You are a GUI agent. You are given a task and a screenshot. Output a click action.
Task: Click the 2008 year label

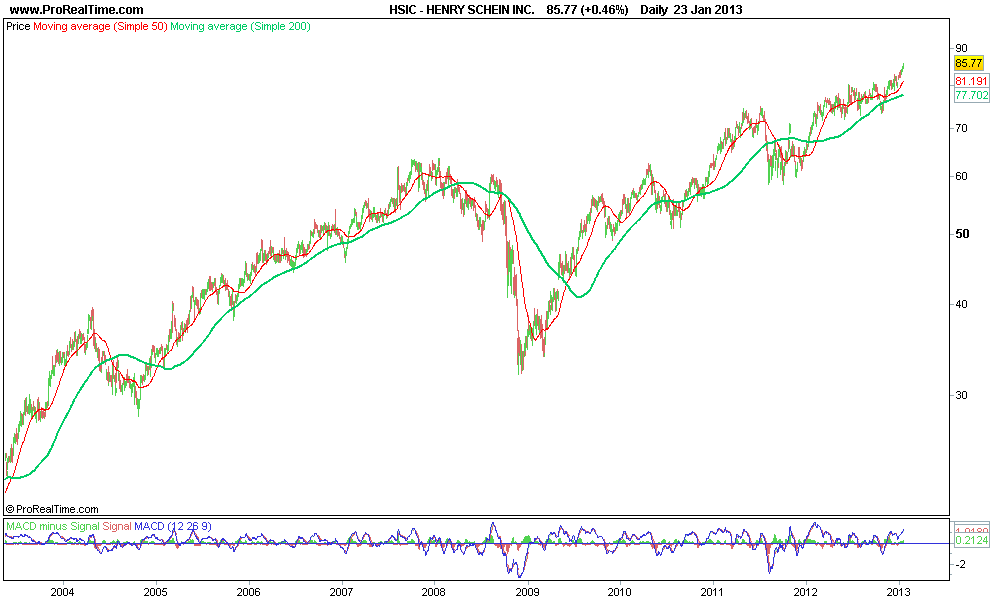434,592
